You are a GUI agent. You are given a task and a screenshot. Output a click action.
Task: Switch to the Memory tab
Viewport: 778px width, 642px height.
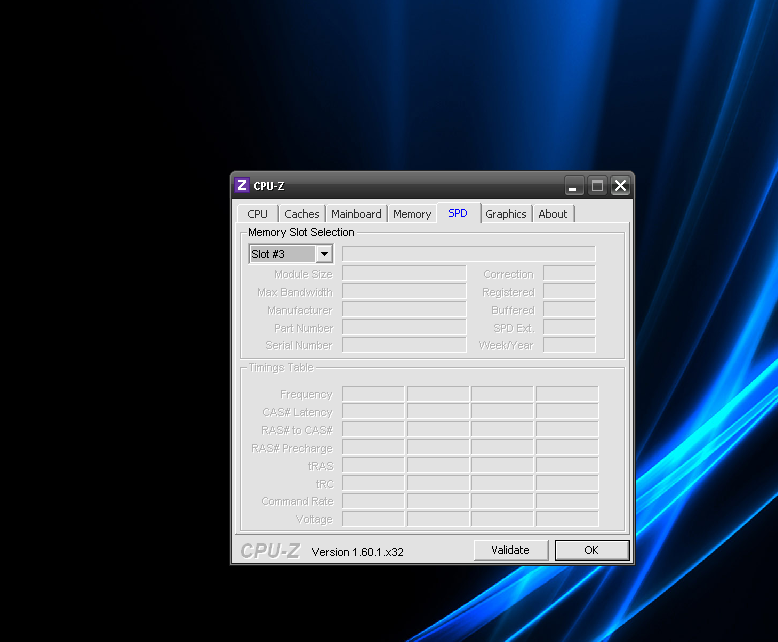[x=412, y=214]
